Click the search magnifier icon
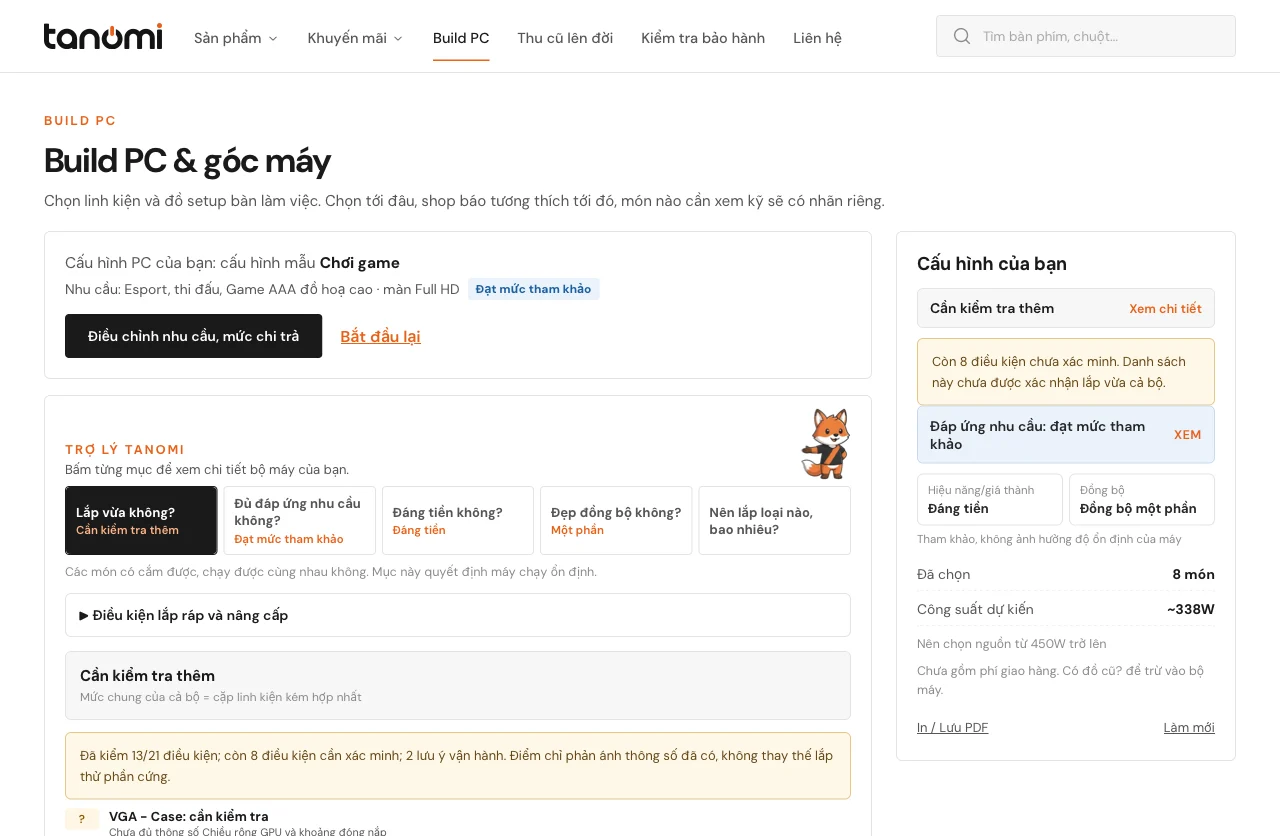The image size is (1280, 836). coord(962,36)
